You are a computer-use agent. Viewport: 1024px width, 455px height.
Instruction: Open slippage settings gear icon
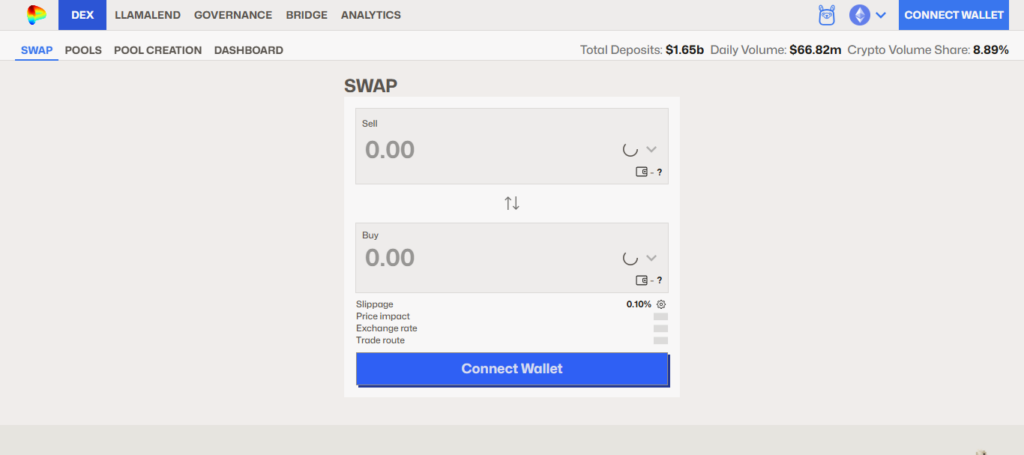(661, 304)
